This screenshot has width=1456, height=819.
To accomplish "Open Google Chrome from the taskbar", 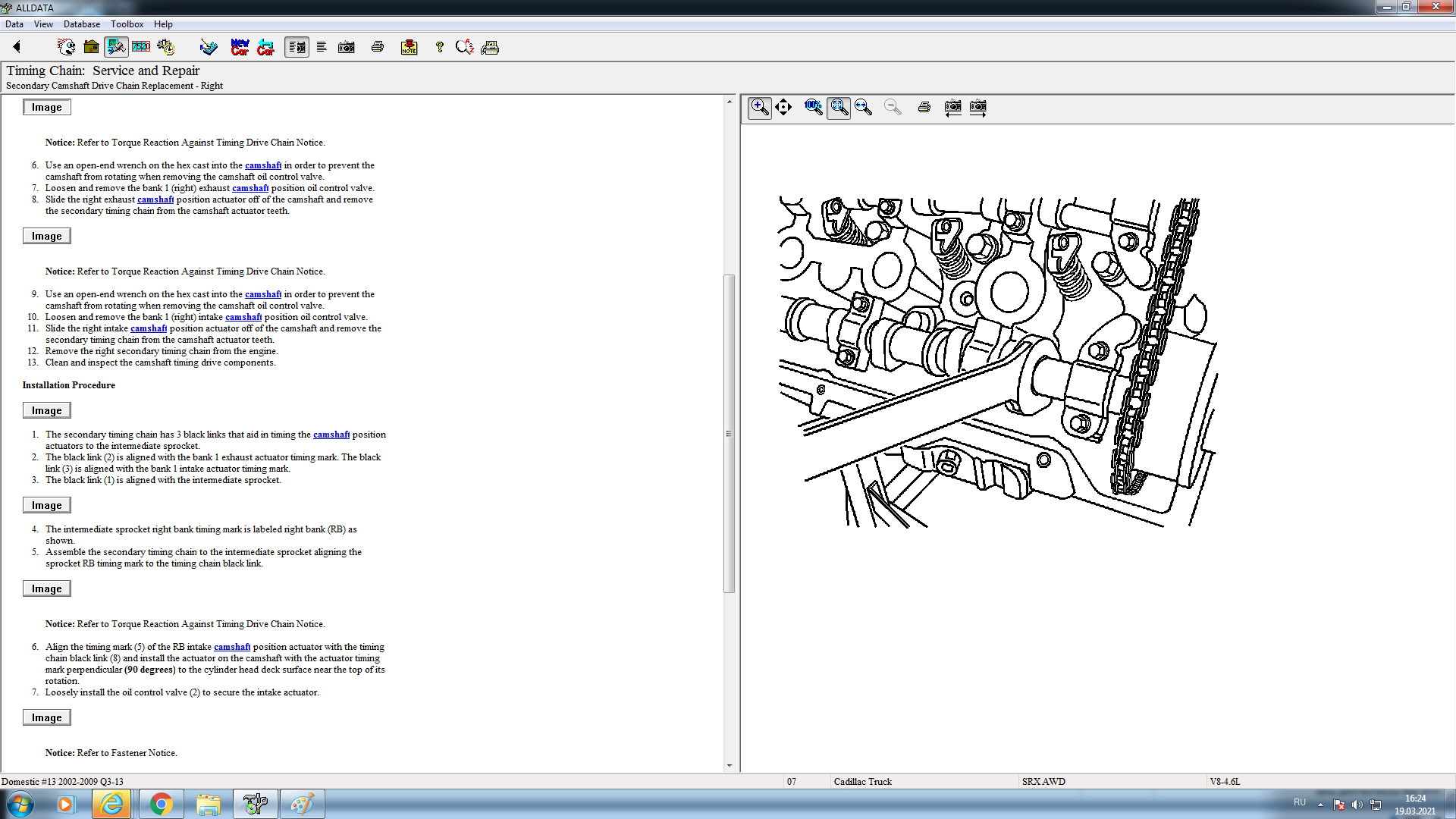I will point(161,804).
